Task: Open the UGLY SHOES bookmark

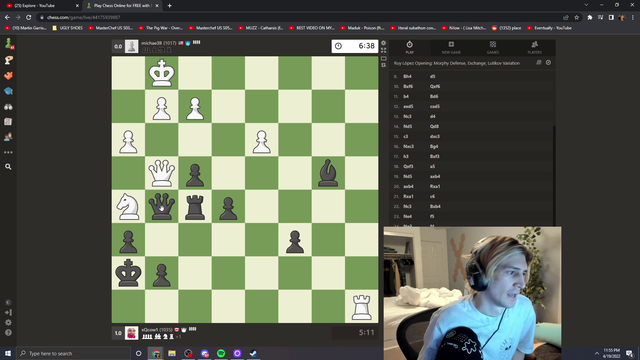Action: coord(68,28)
